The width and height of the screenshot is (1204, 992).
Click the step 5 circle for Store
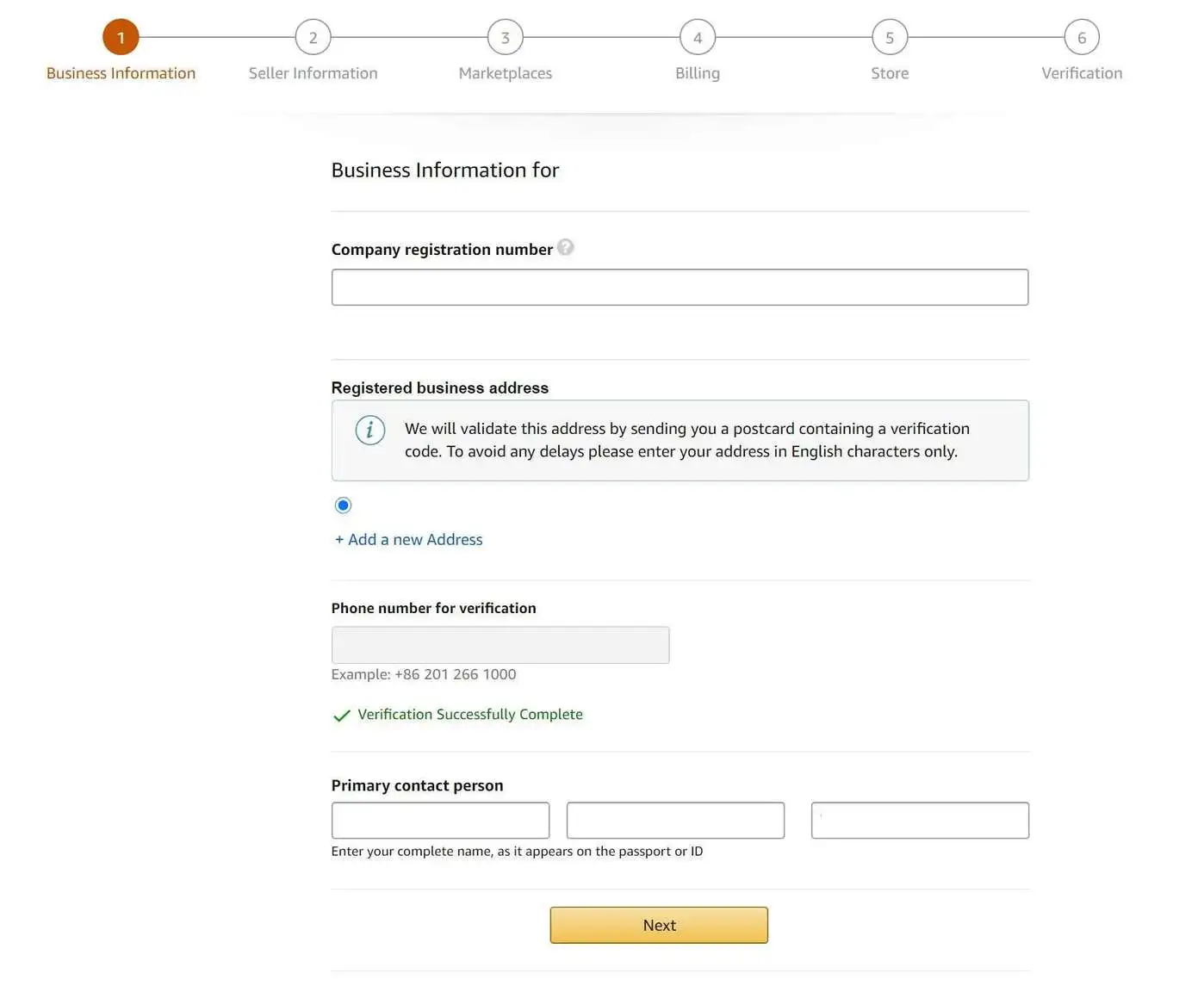click(889, 37)
